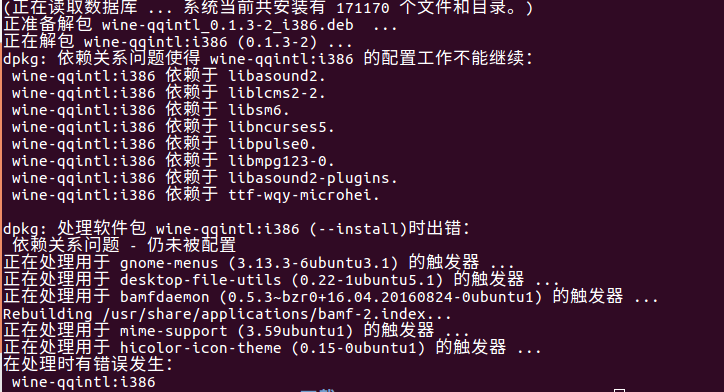Click the 在处理时有错误发生 error line
Viewport: 724px width, 392px height.
(x=87, y=365)
